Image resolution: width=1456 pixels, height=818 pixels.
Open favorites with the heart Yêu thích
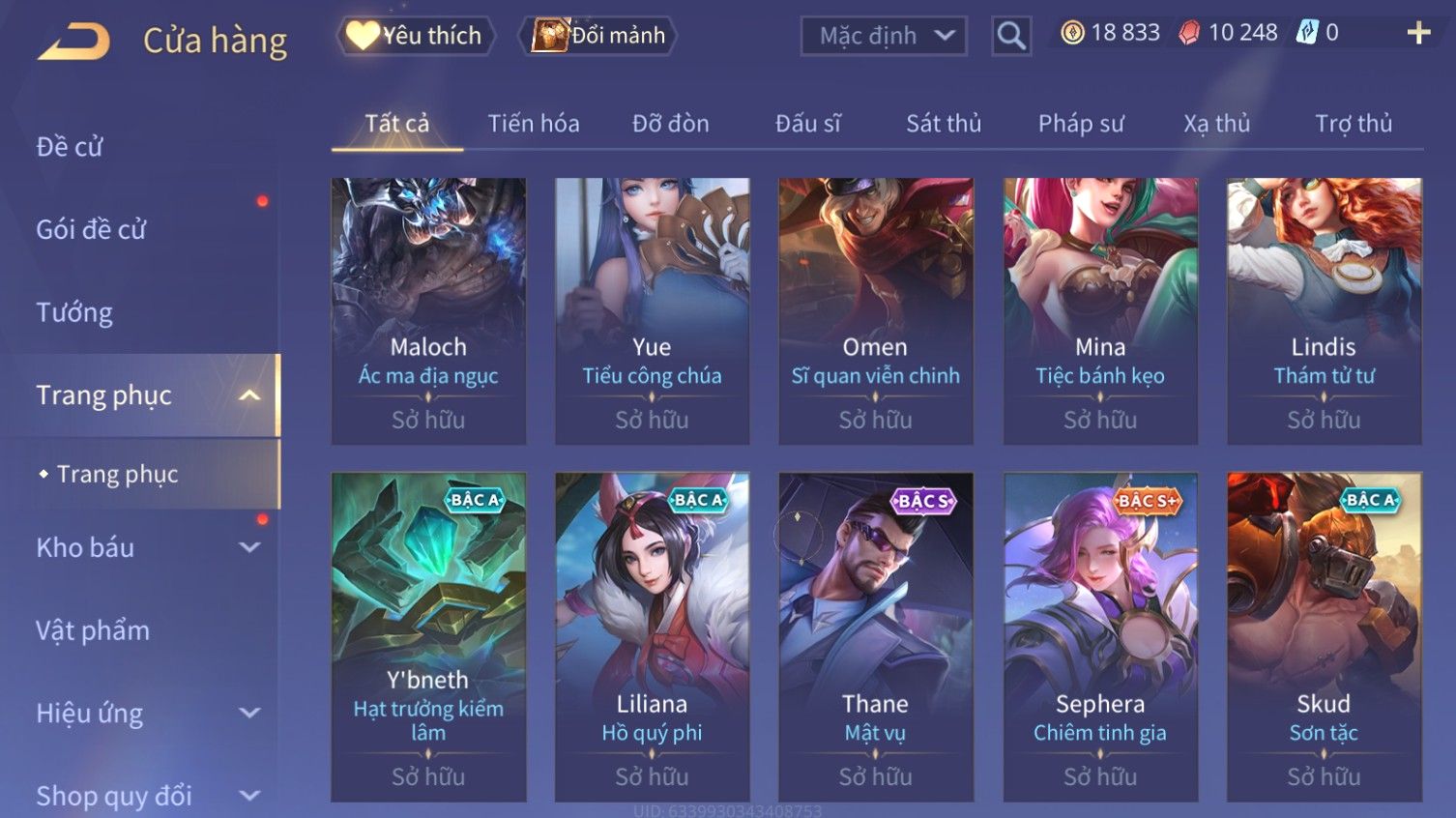(416, 36)
